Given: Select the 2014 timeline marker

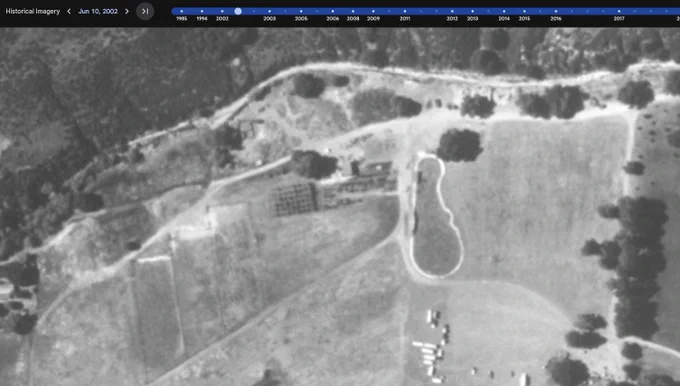Looking at the screenshot, I should 504,11.
